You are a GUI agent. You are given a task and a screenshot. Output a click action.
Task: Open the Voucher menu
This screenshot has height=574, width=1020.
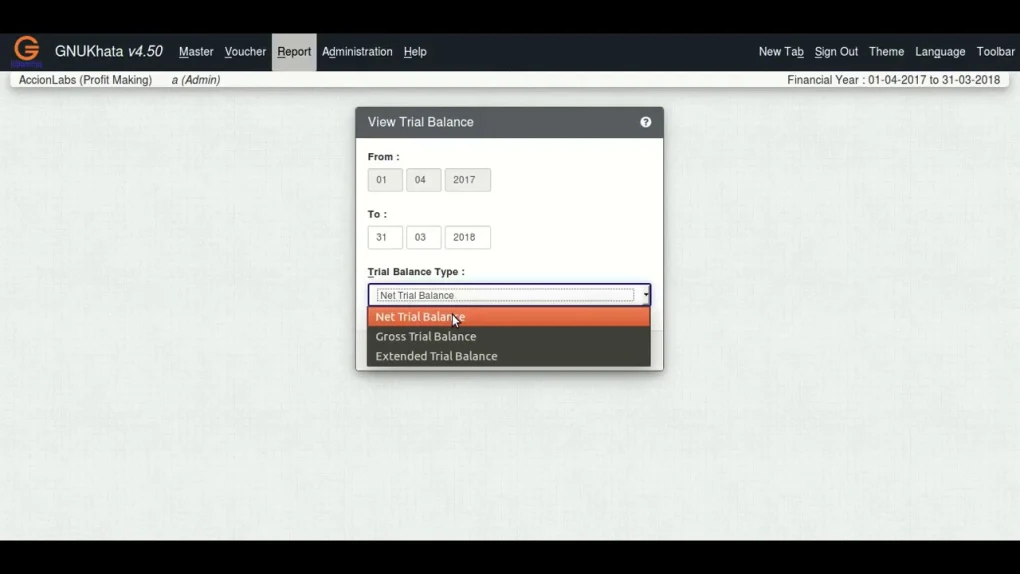click(x=245, y=52)
